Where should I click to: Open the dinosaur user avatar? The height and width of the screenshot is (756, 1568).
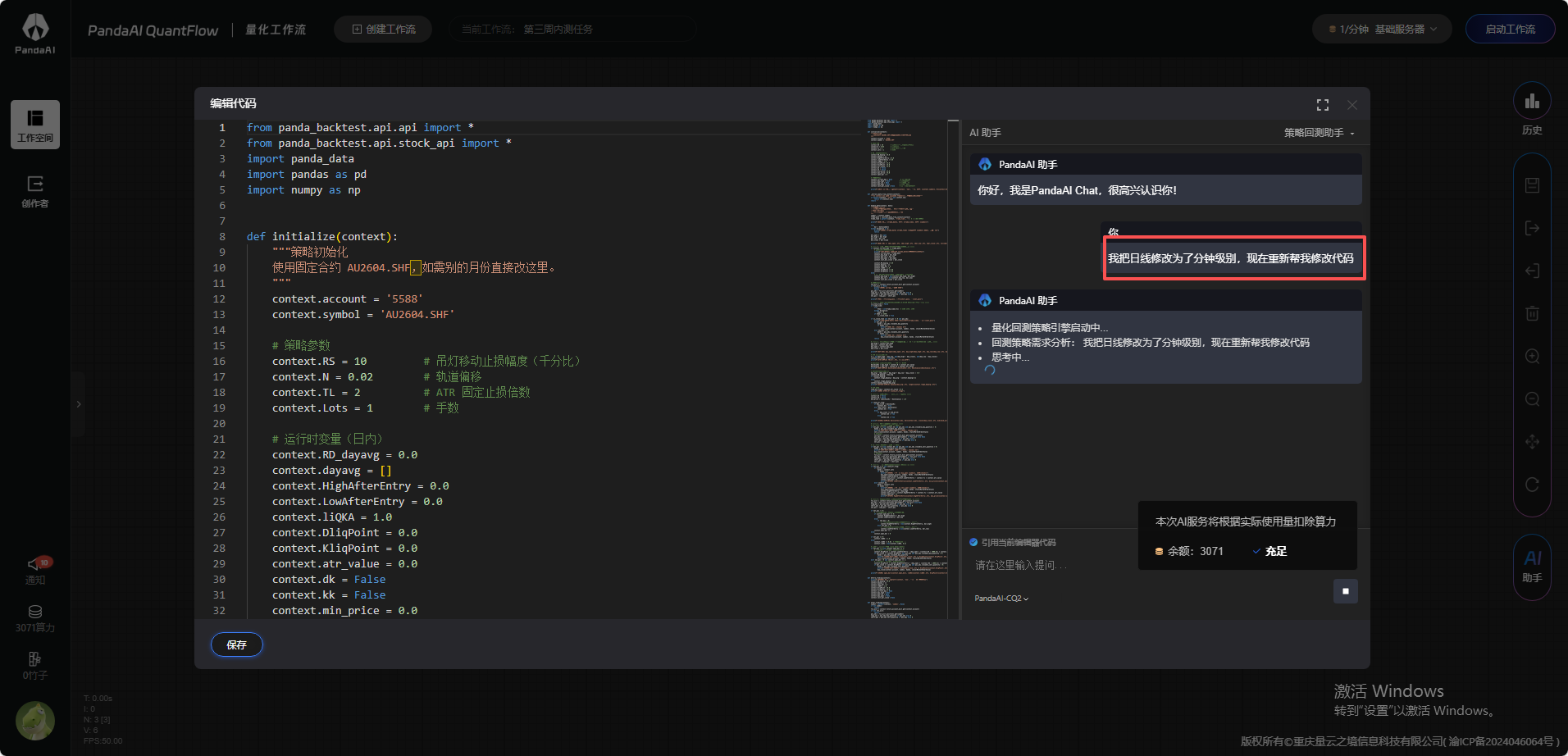35,721
